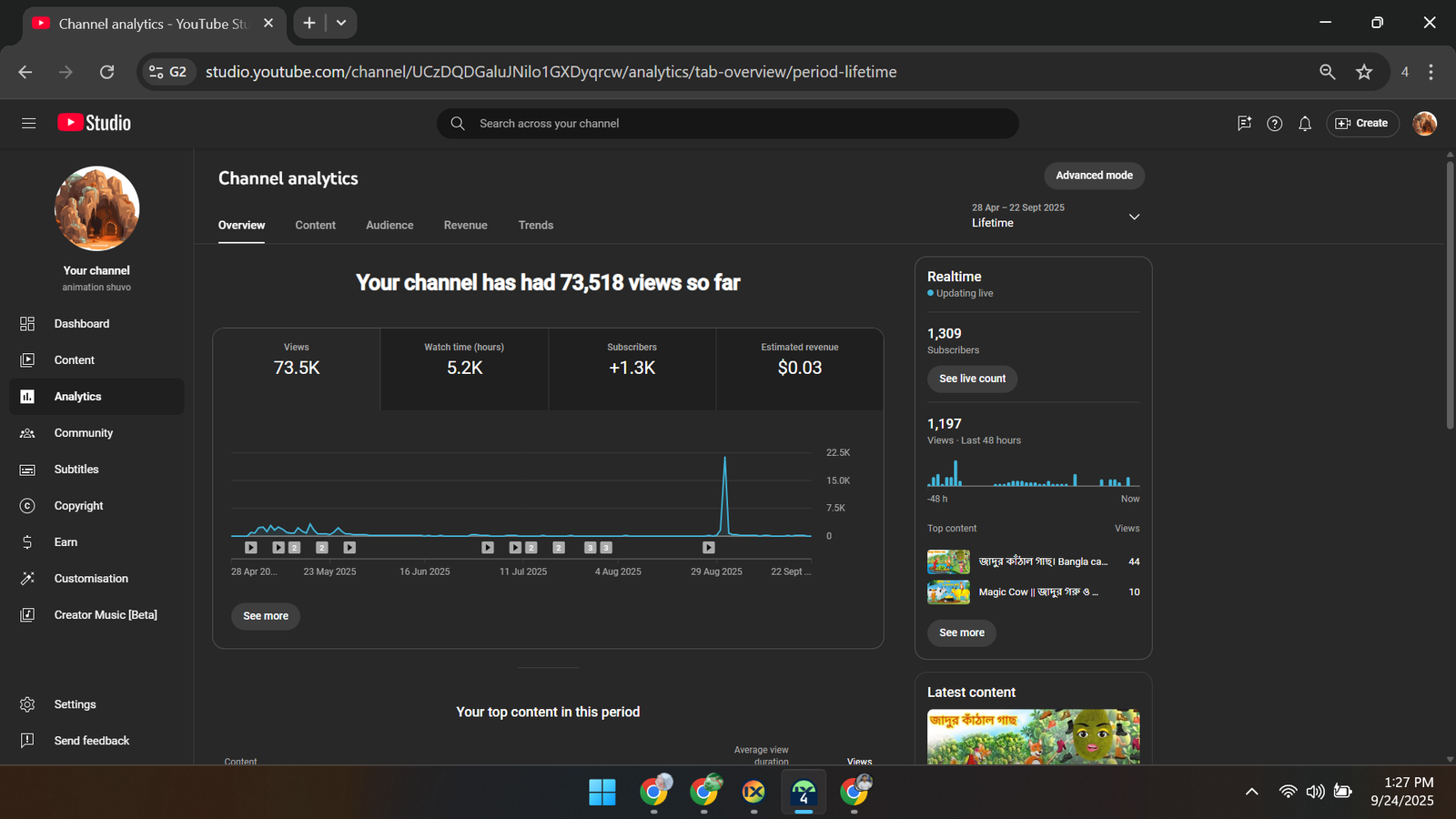The width and height of the screenshot is (1456, 819).
Task: Go to Earn in the sidebar
Action: pos(66,542)
